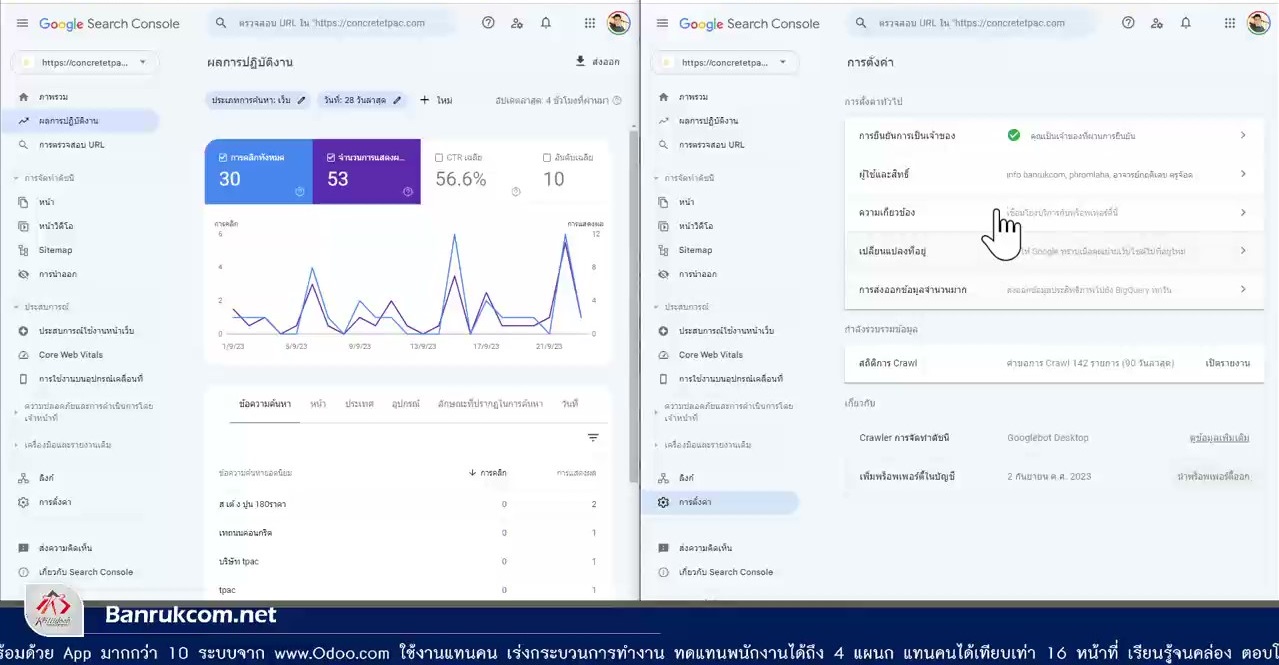The height and width of the screenshot is (665, 1279).
Task: Open การนำออก removals in right window sidebar
Action: point(720,274)
